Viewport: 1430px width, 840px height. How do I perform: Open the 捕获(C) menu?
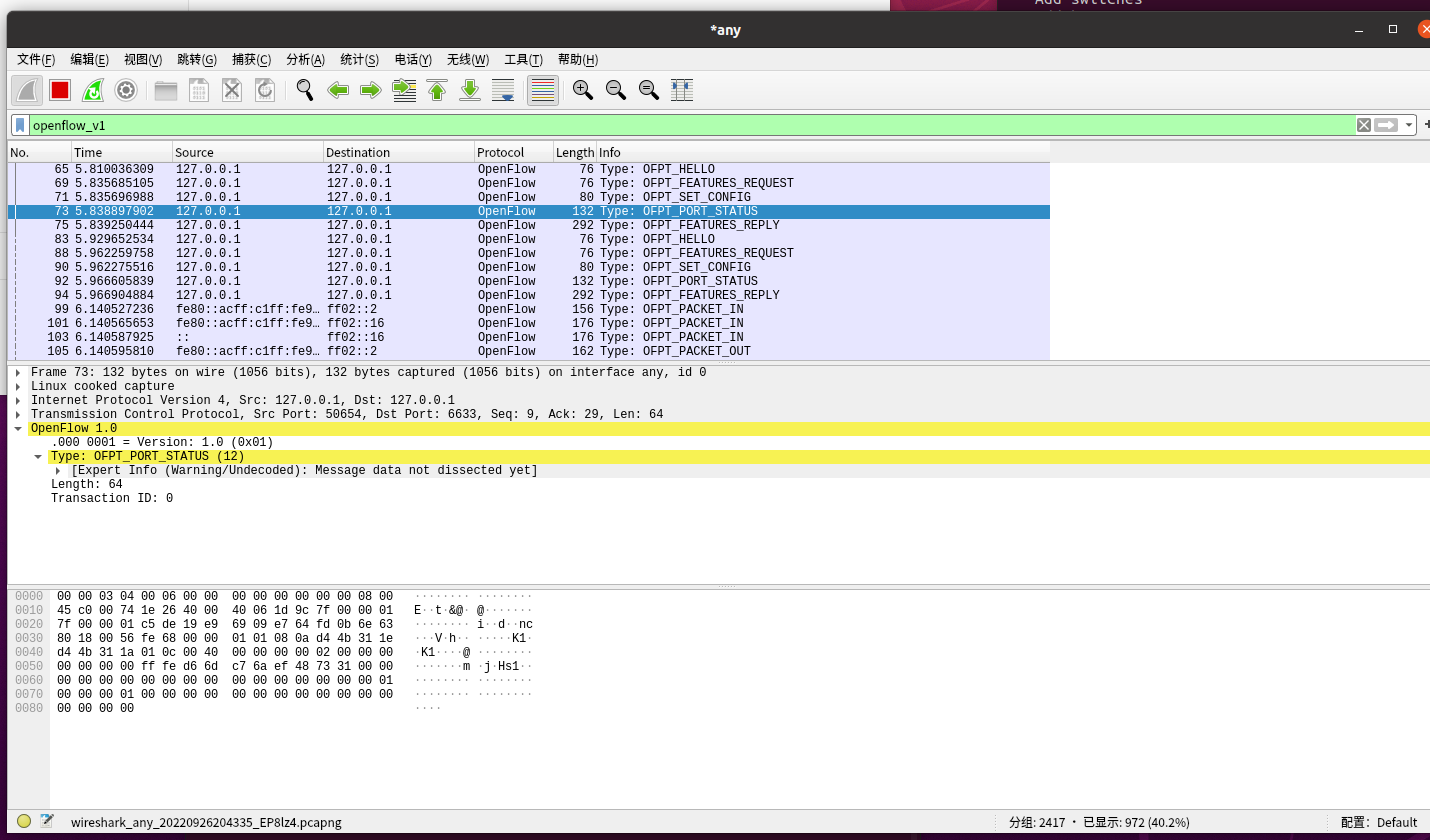(251, 60)
